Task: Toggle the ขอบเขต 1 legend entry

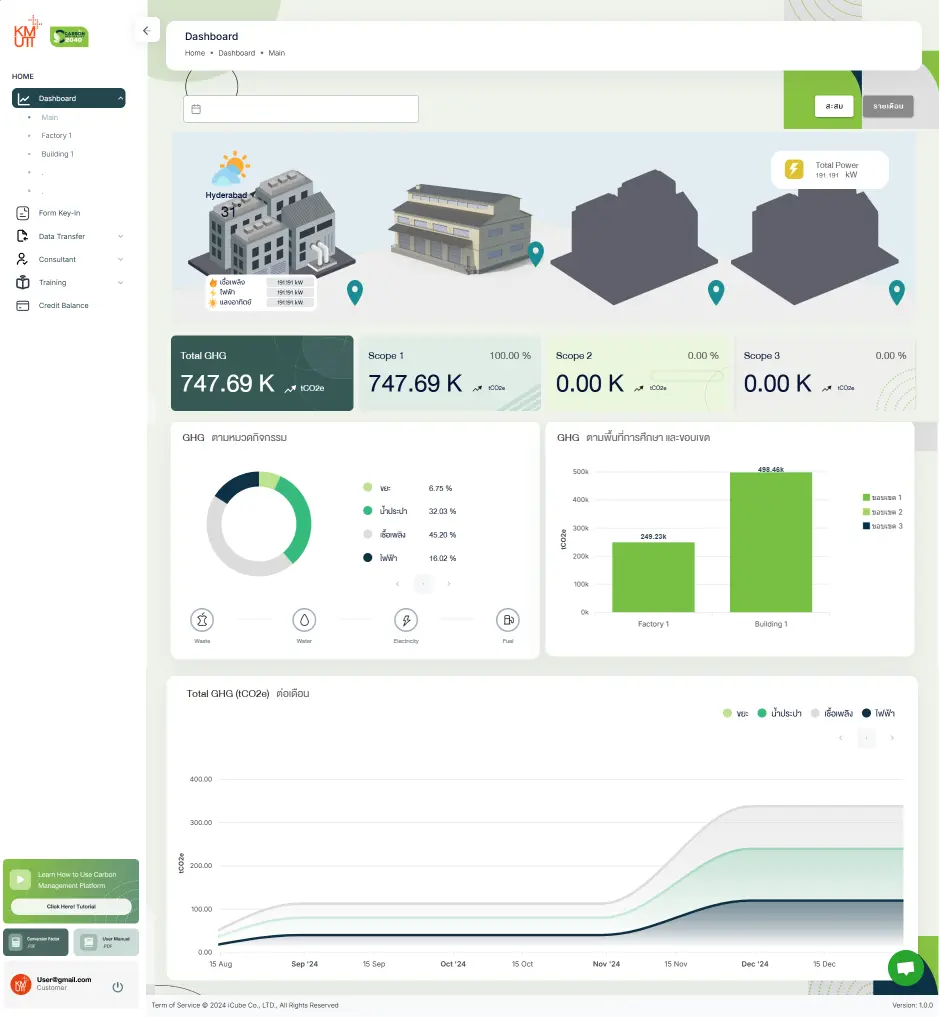Action: (881, 497)
